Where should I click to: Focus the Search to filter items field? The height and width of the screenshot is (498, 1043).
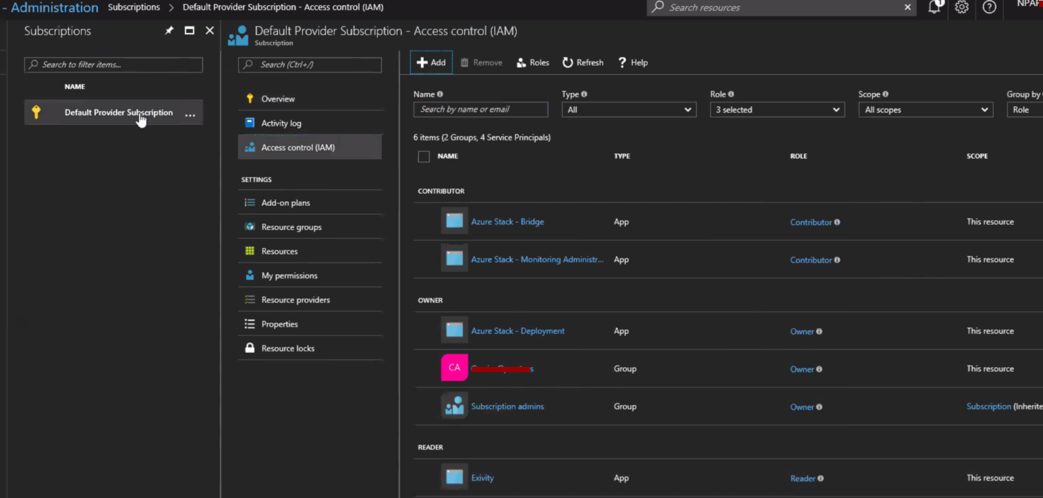pos(114,64)
